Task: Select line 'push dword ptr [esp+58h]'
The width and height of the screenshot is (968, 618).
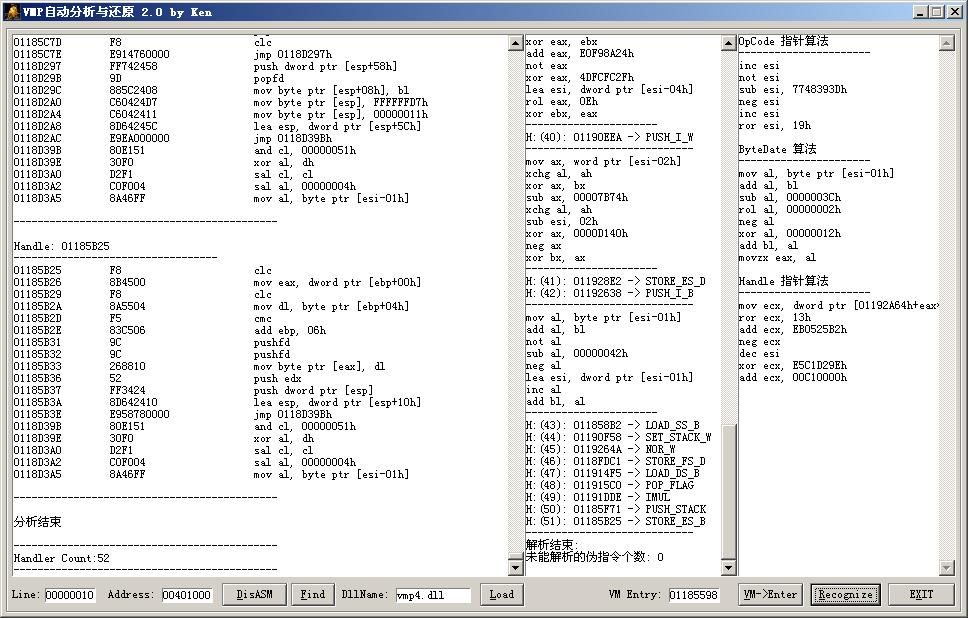Action: 325,66
